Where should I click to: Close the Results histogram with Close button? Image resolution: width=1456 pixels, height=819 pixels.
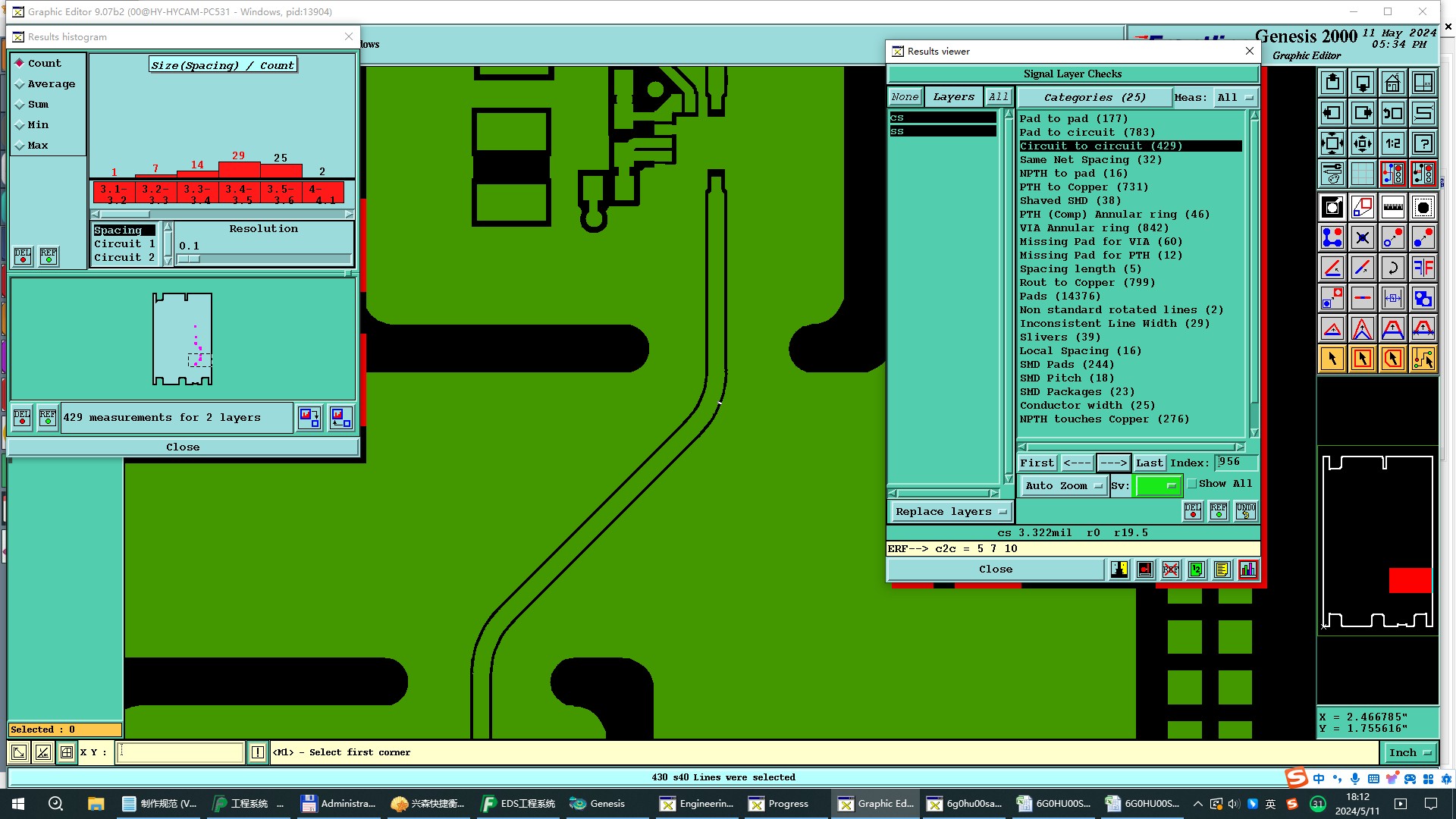coord(183,447)
